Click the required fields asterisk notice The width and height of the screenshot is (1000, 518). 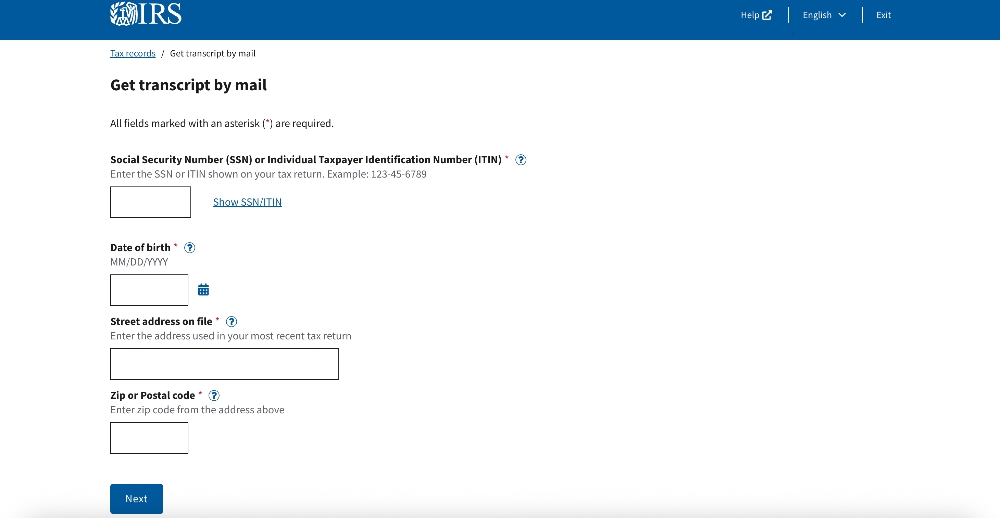pyautogui.click(x=222, y=124)
